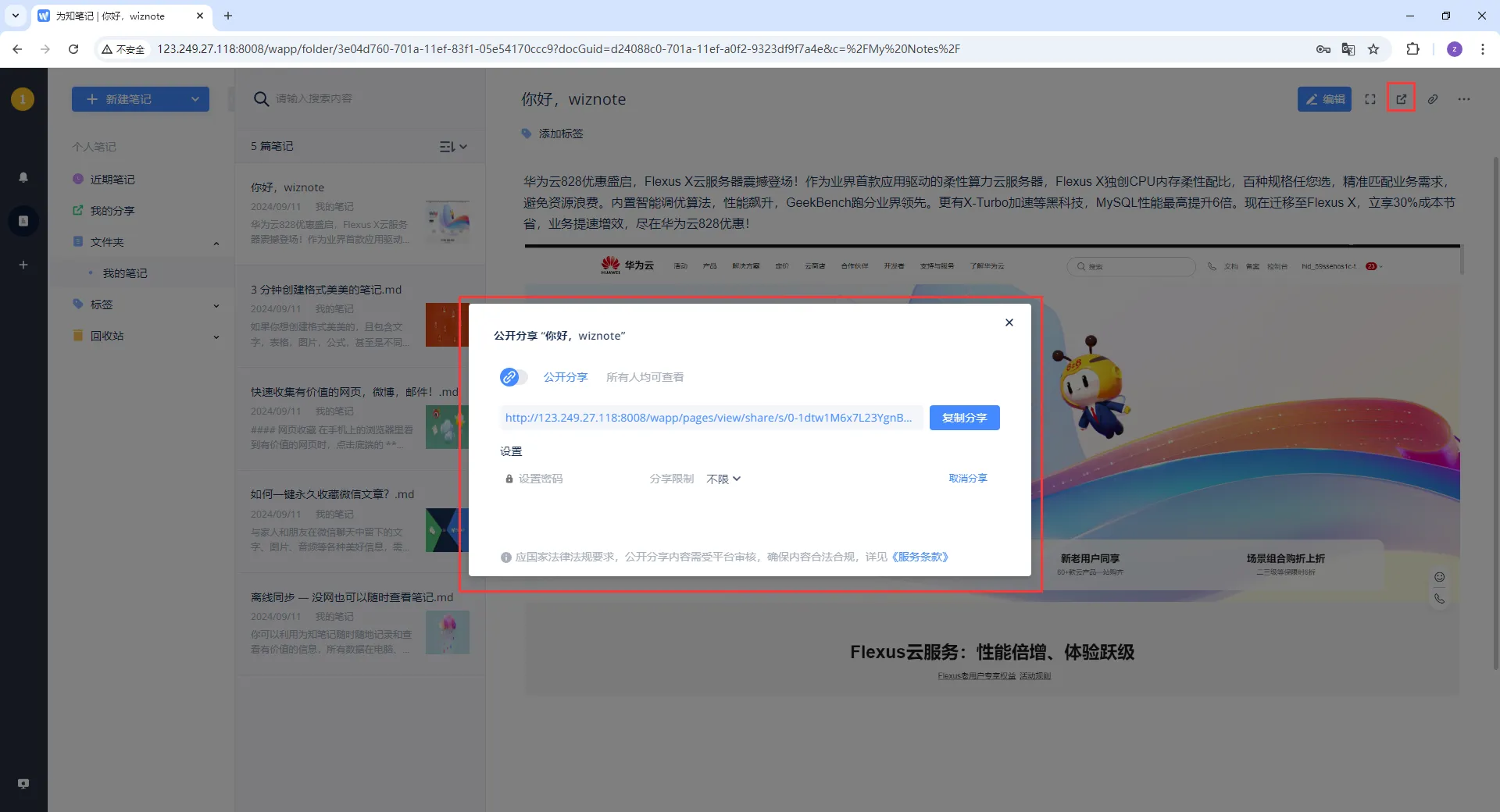Open 我的分享 in the sidebar
The image size is (1500, 812).
point(112,211)
